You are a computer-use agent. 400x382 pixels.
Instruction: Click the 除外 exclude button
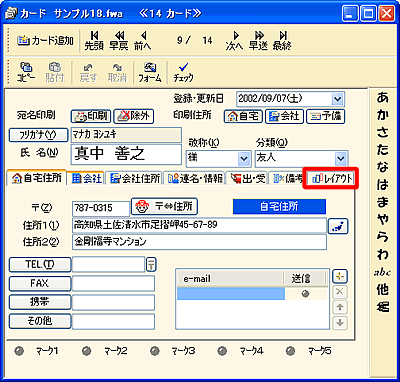point(134,116)
